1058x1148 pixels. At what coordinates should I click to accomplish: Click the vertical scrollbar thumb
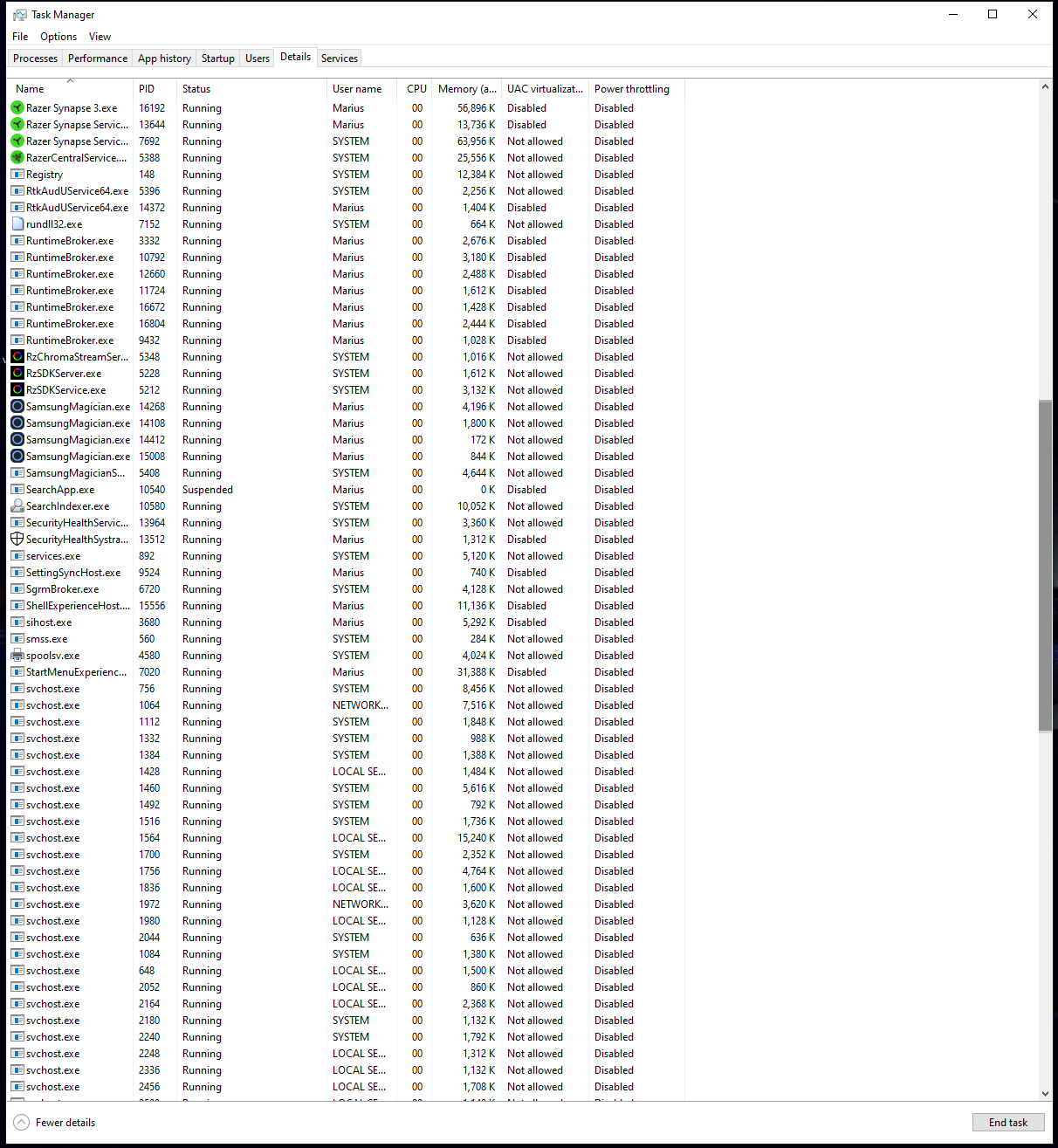click(1045, 565)
